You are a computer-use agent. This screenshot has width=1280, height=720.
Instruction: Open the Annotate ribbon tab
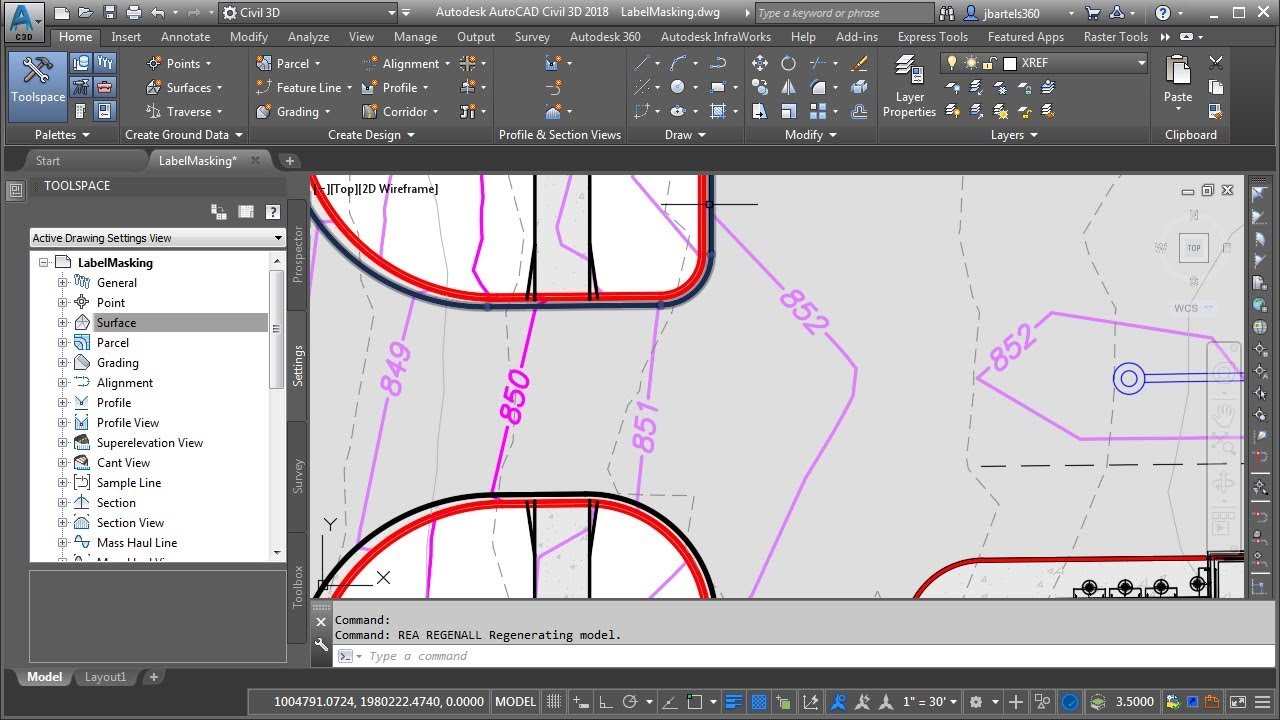click(x=186, y=37)
